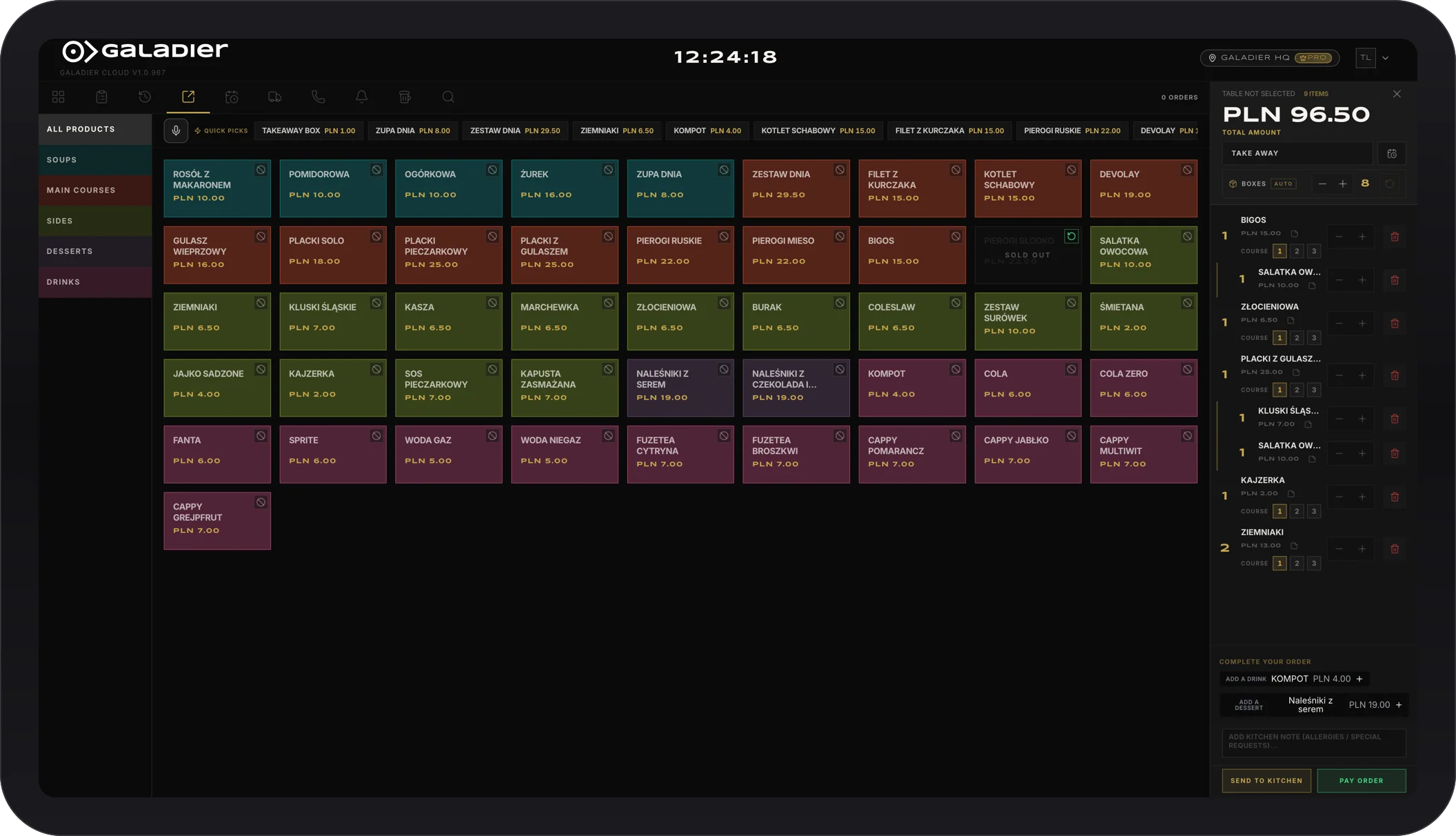The height and width of the screenshot is (836, 1456).
Task: Toggle availability of Cola Zero
Action: click(x=1187, y=370)
